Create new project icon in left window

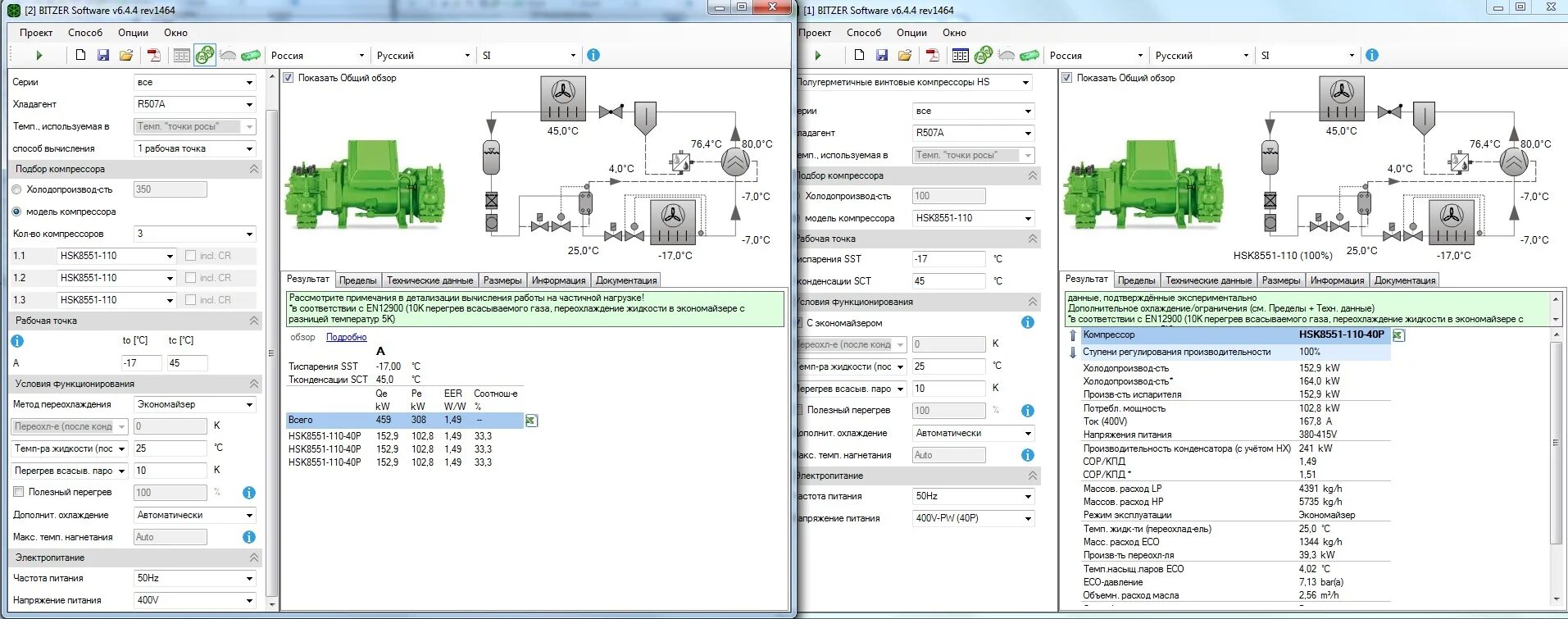pos(80,55)
